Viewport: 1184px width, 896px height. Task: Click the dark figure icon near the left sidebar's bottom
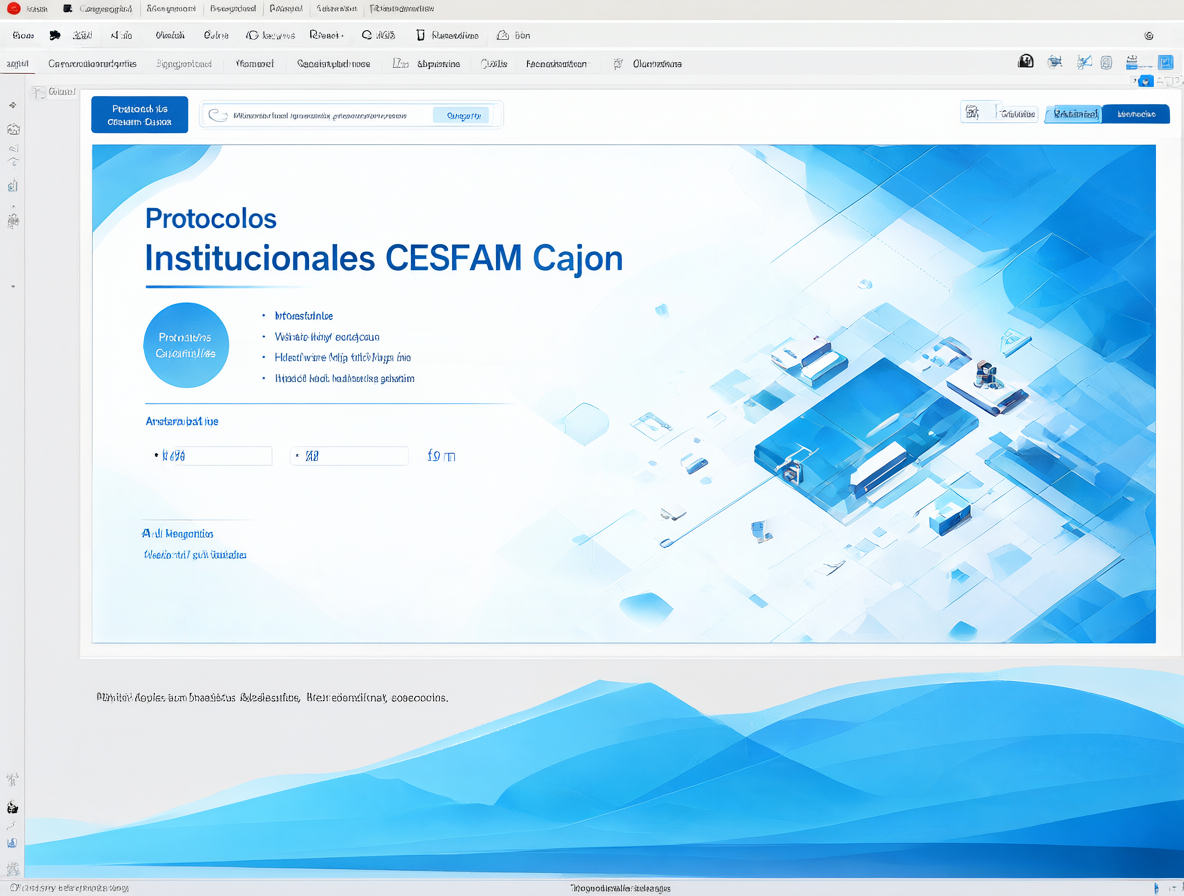[x=12, y=808]
